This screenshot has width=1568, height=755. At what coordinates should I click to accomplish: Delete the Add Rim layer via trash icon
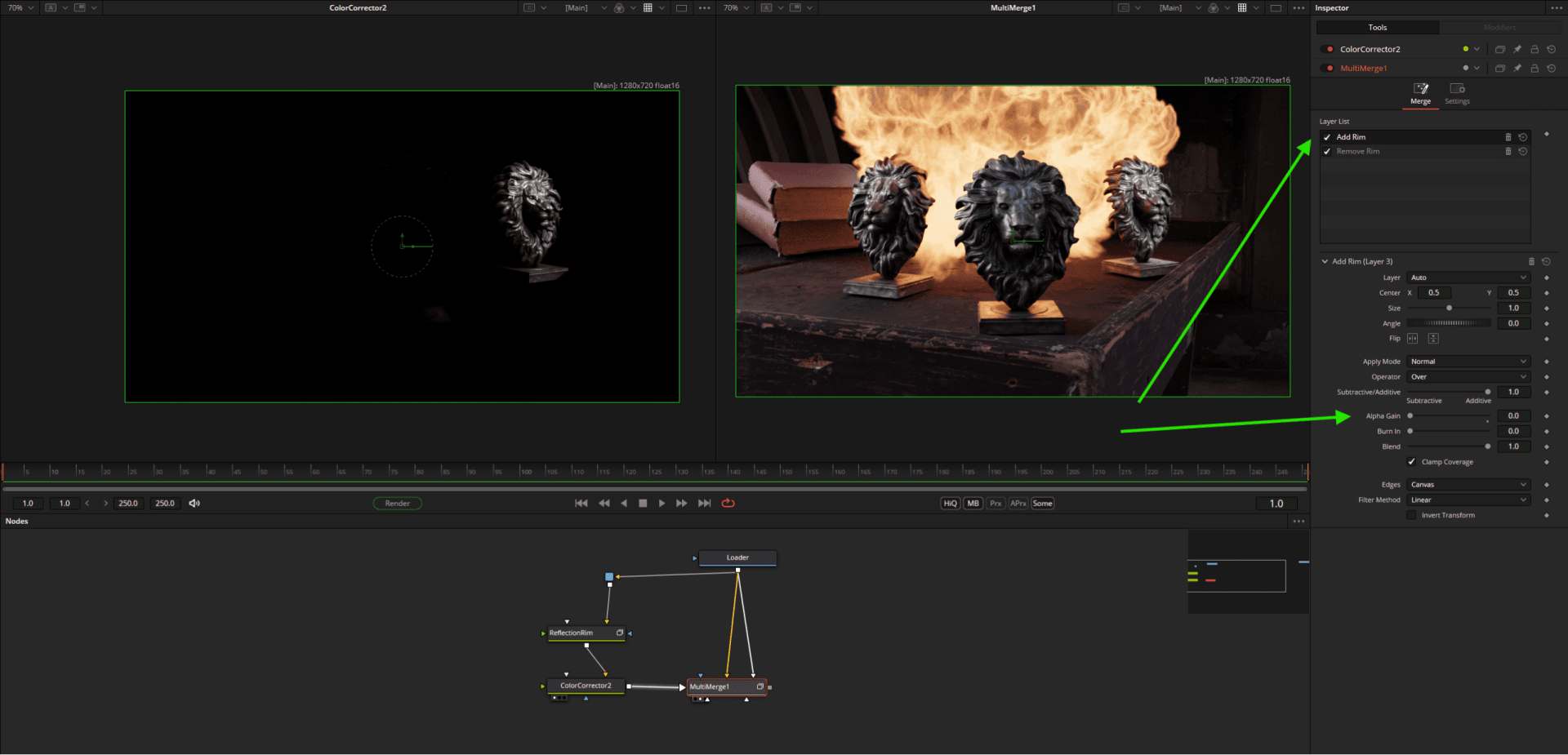[x=1508, y=137]
